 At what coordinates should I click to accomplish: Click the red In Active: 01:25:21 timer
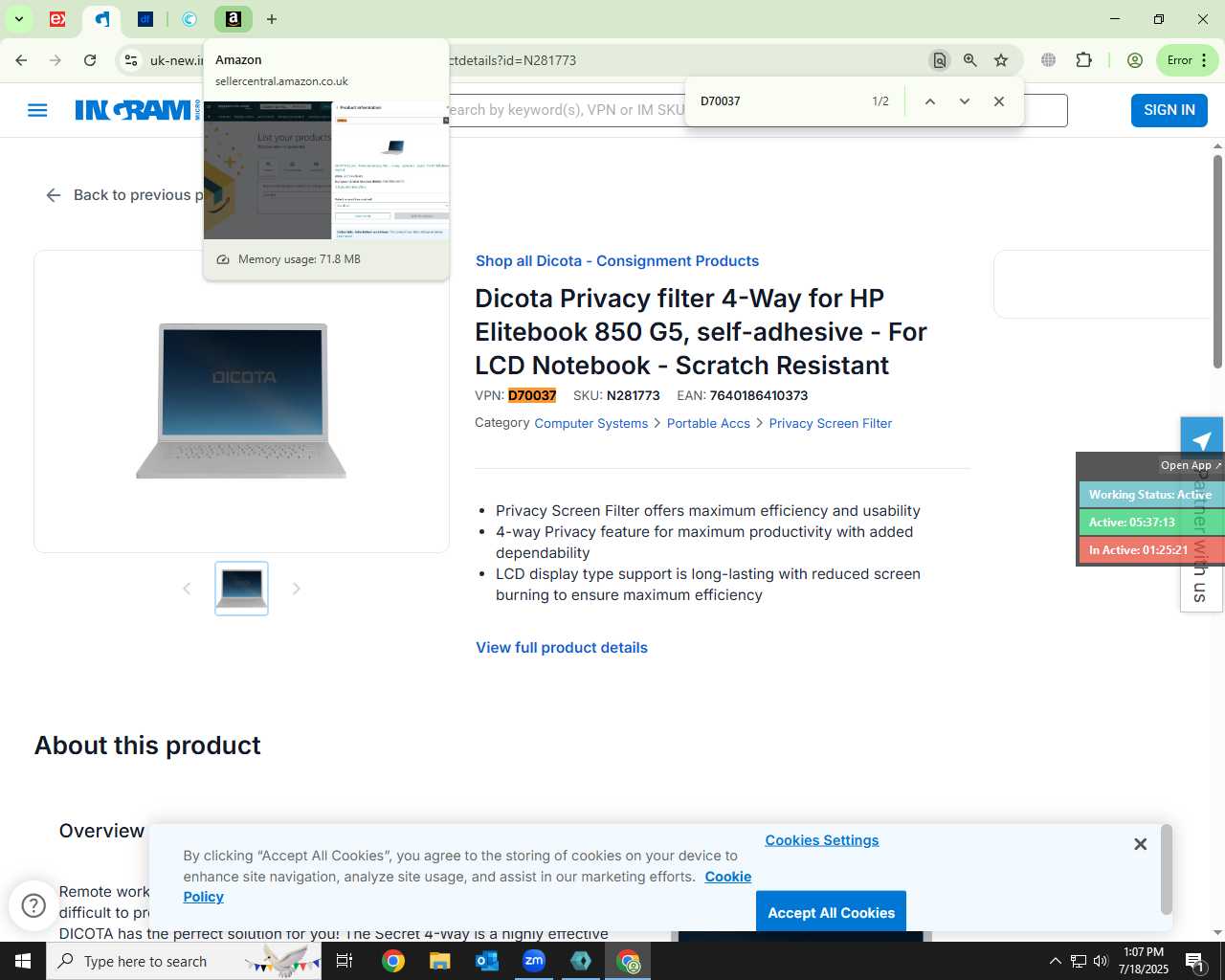1151,550
